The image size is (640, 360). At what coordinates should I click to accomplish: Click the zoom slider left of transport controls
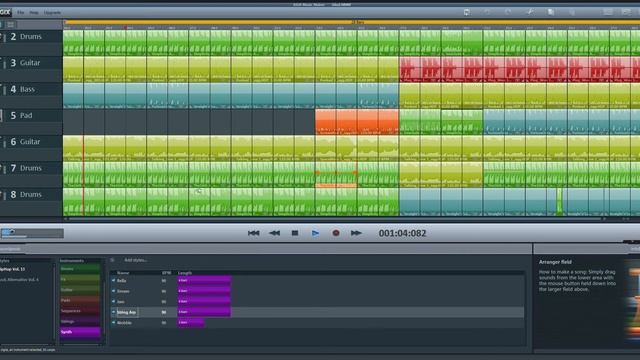tap(32, 233)
